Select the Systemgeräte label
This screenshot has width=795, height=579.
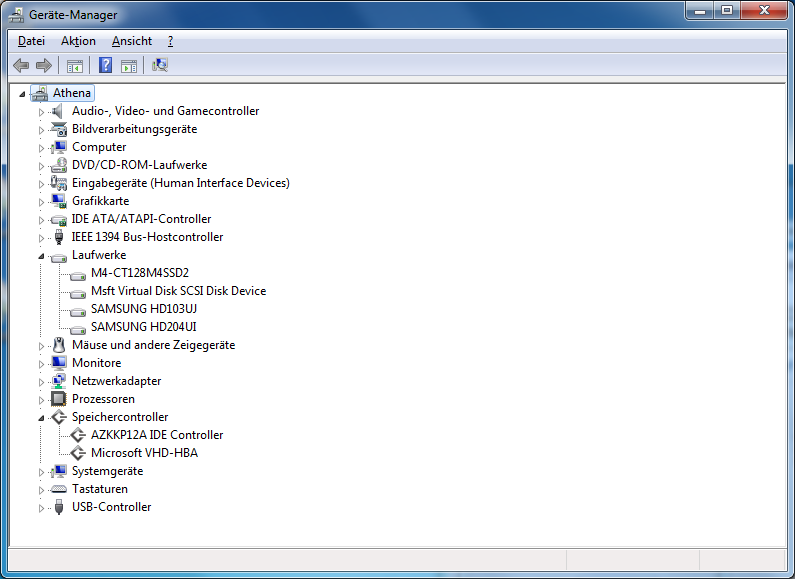pos(107,471)
